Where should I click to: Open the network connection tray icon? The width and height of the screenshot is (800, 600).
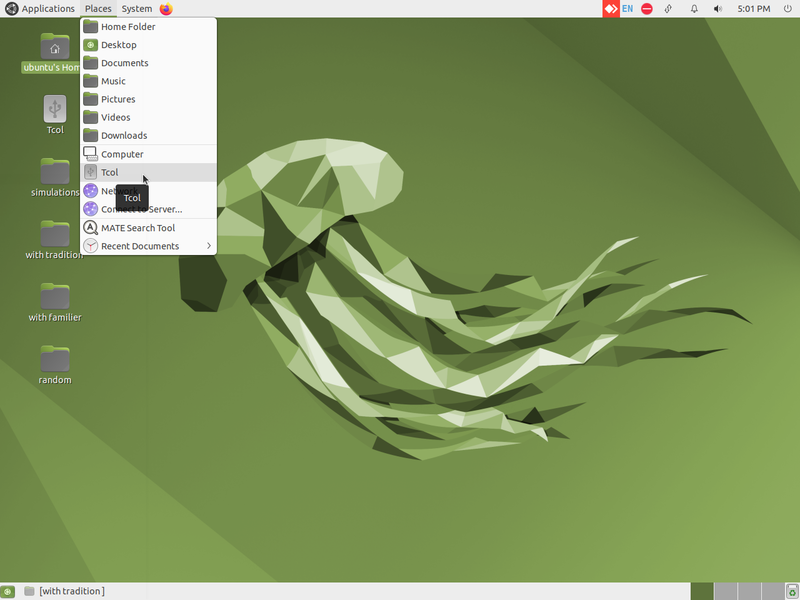click(x=668, y=9)
